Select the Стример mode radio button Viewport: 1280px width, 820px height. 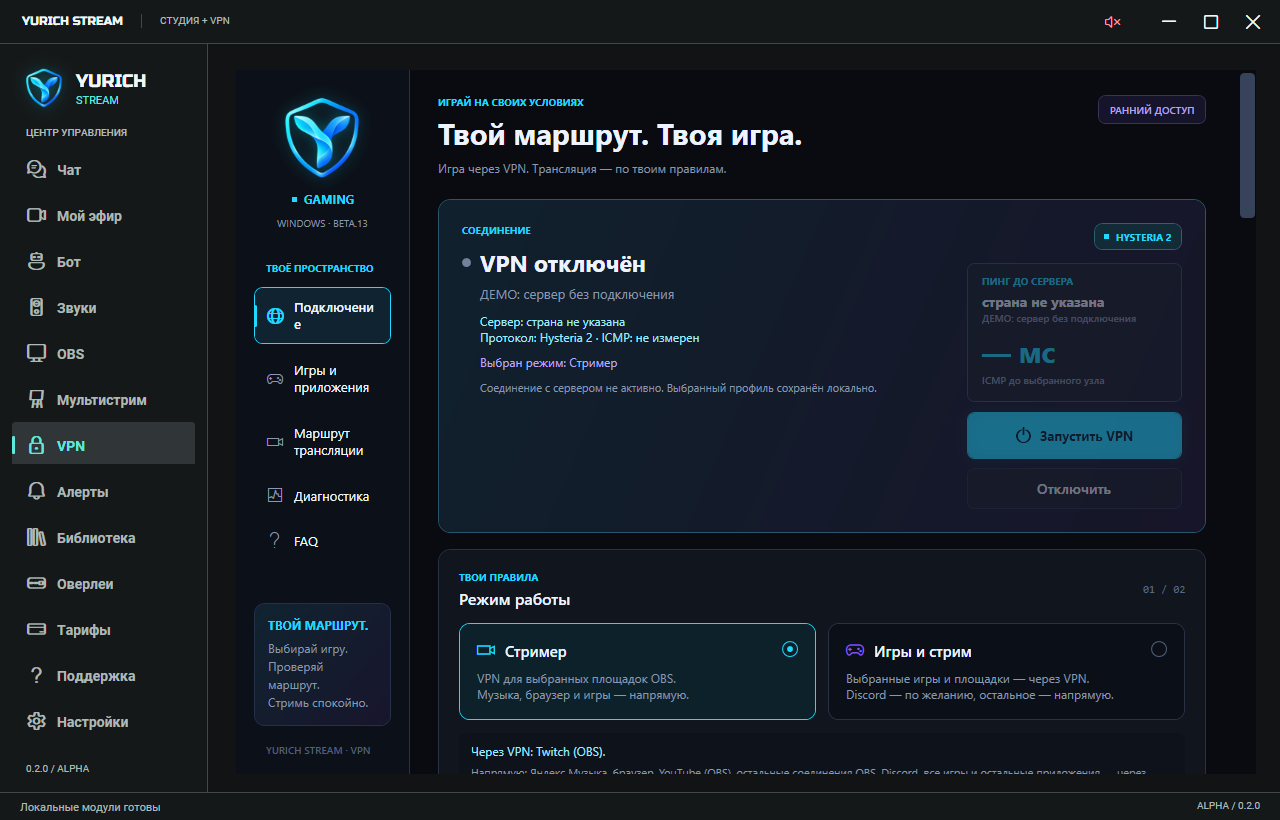[790, 649]
